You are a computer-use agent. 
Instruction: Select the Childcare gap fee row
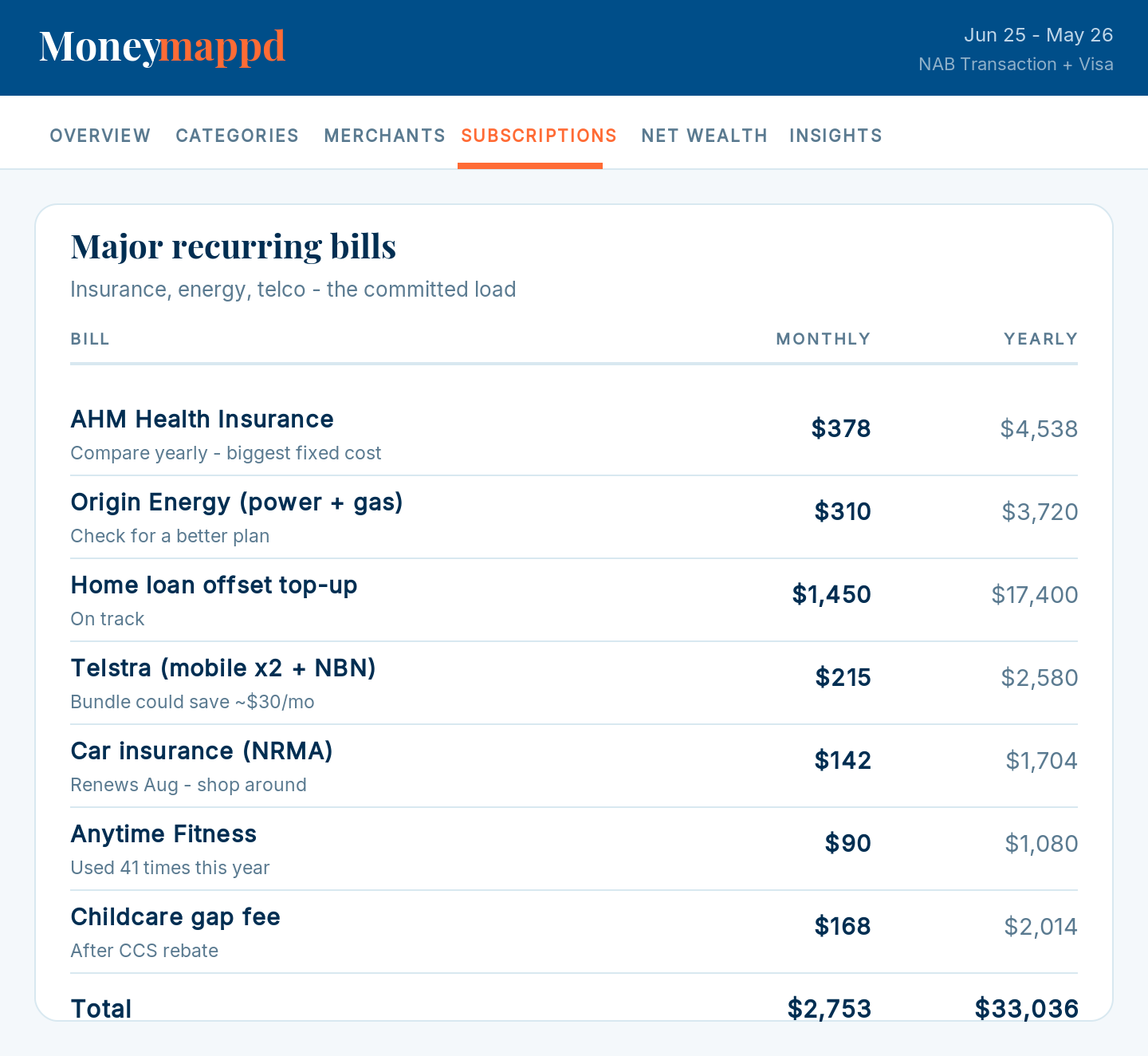click(574, 932)
